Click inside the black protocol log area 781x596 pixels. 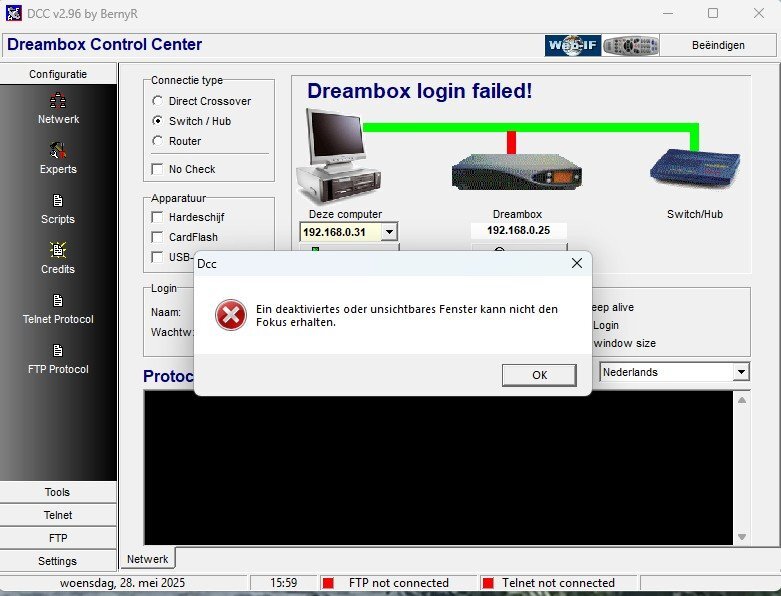438,470
